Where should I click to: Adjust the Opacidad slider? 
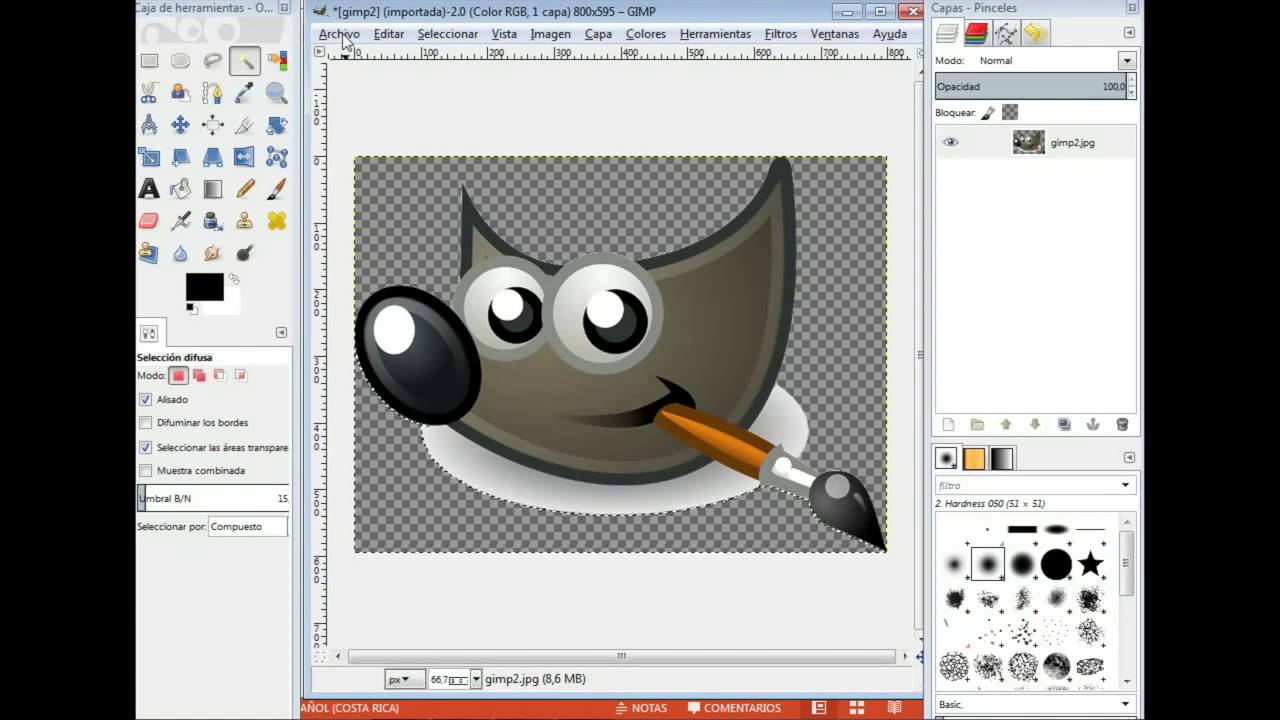tap(1031, 87)
